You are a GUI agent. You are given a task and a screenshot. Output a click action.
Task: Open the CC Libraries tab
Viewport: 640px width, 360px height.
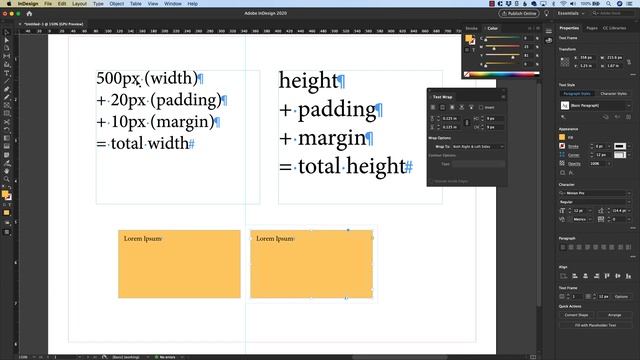[x=614, y=28]
